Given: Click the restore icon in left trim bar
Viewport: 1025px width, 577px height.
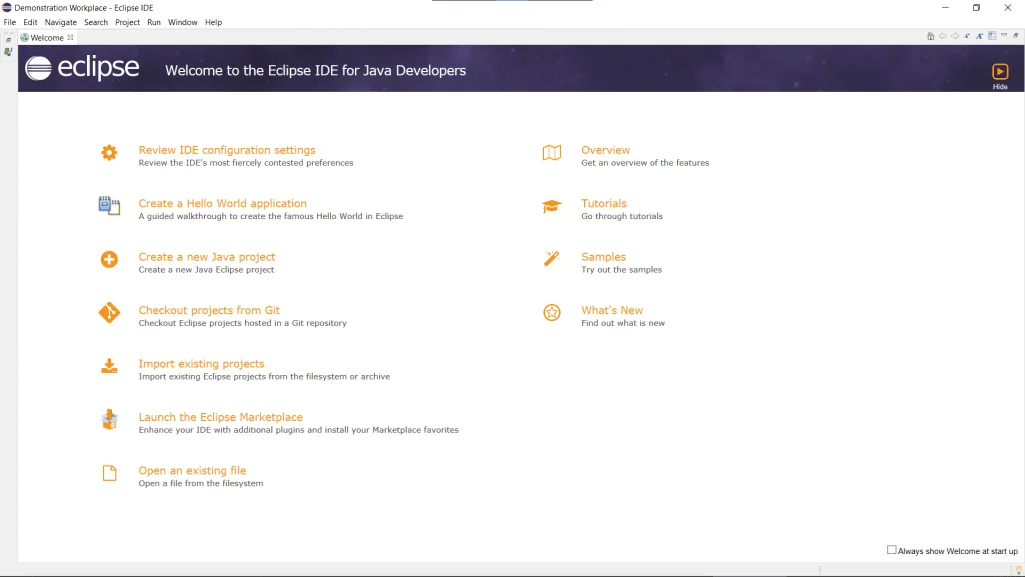Looking at the screenshot, I should click(8, 40).
